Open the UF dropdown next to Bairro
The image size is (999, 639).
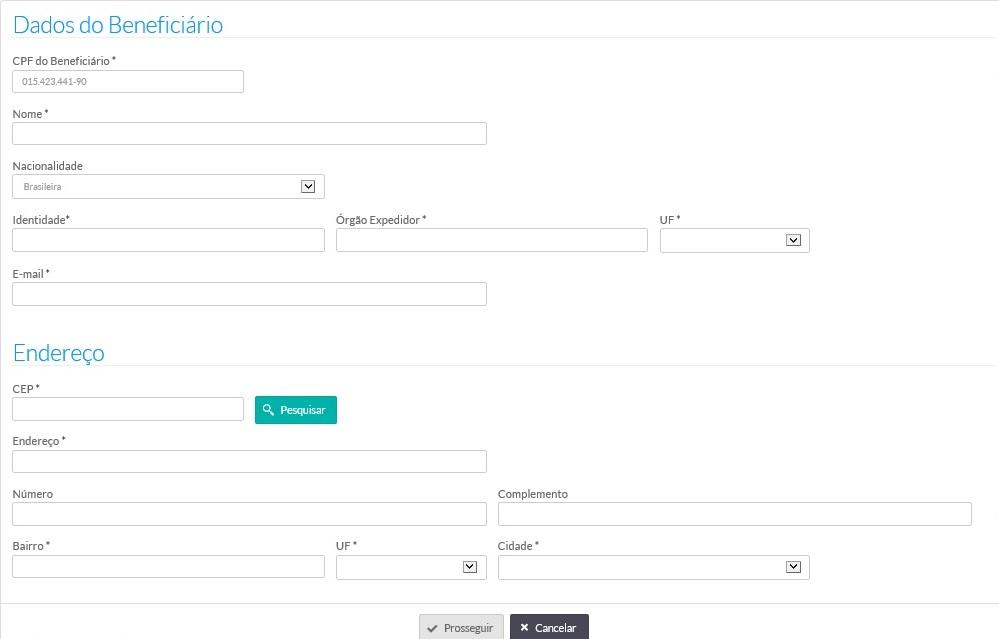tap(411, 567)
